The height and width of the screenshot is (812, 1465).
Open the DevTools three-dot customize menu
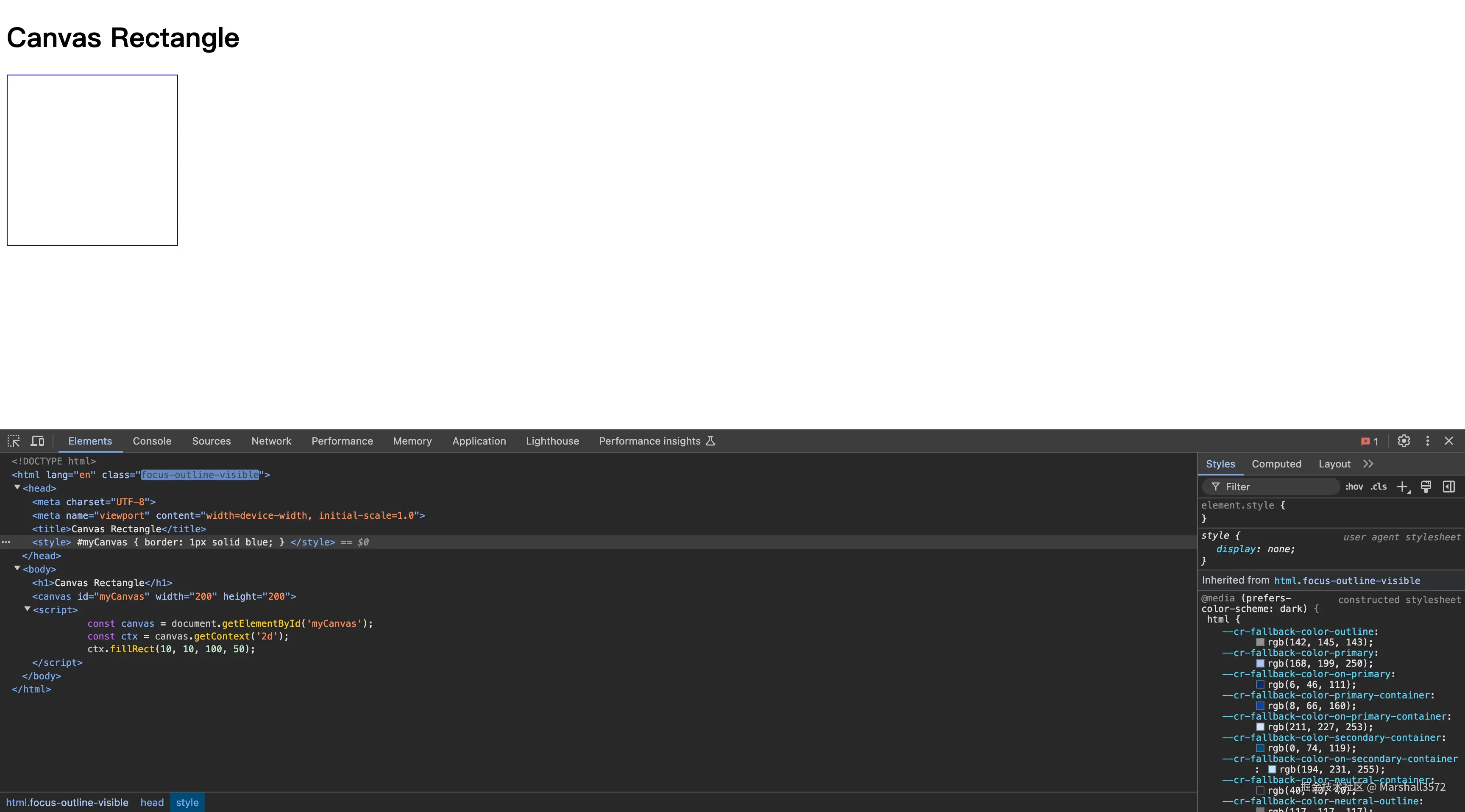[1427, 441]
